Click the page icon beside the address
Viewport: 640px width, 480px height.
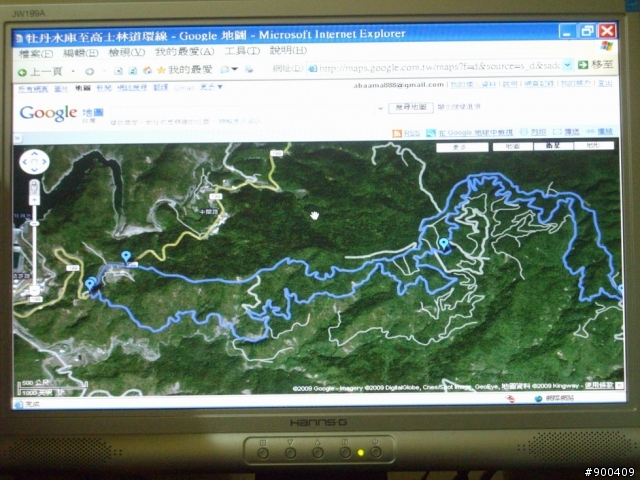tap(313, 68)
